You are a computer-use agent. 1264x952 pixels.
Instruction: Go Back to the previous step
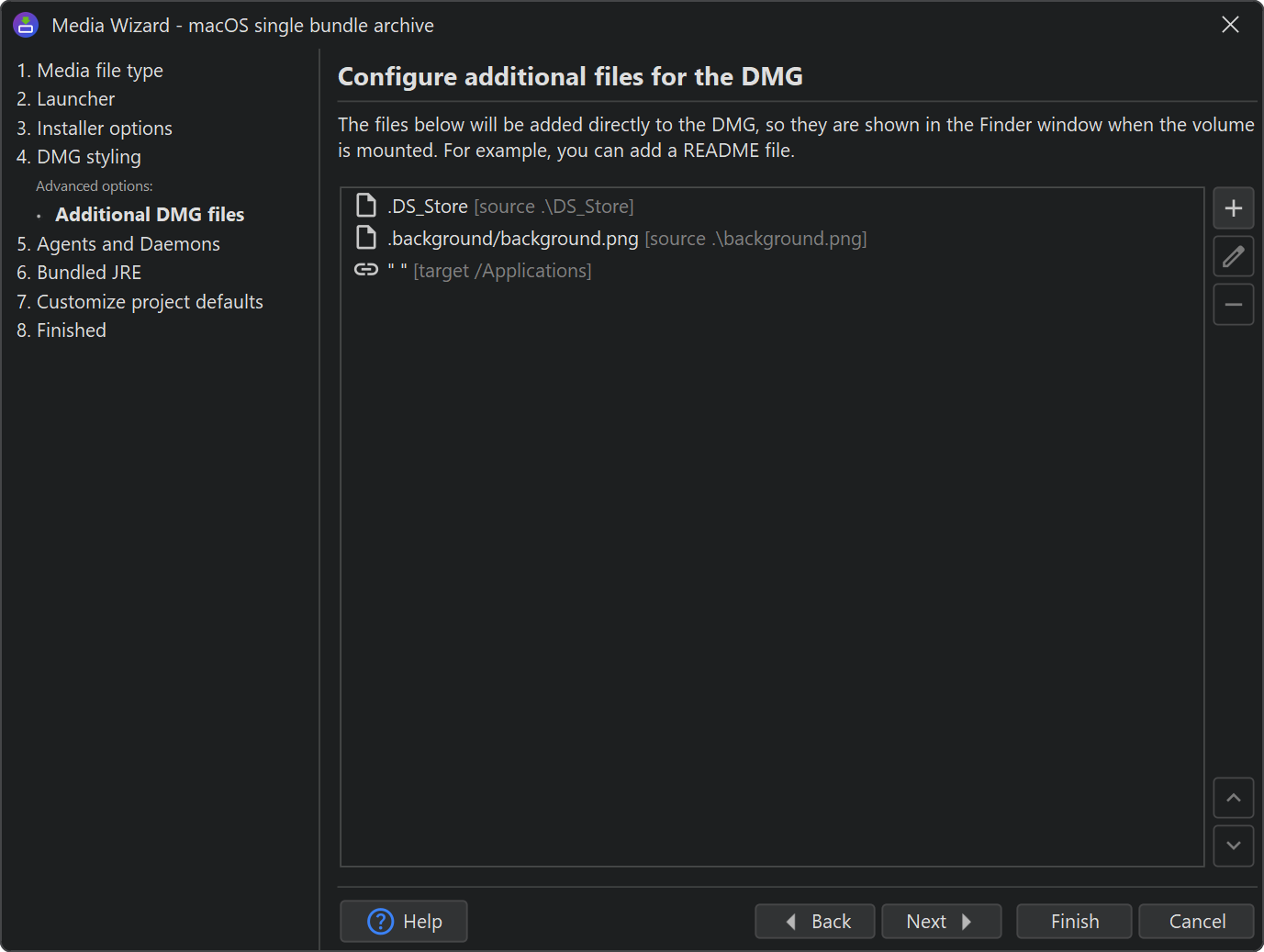point(814,921)
